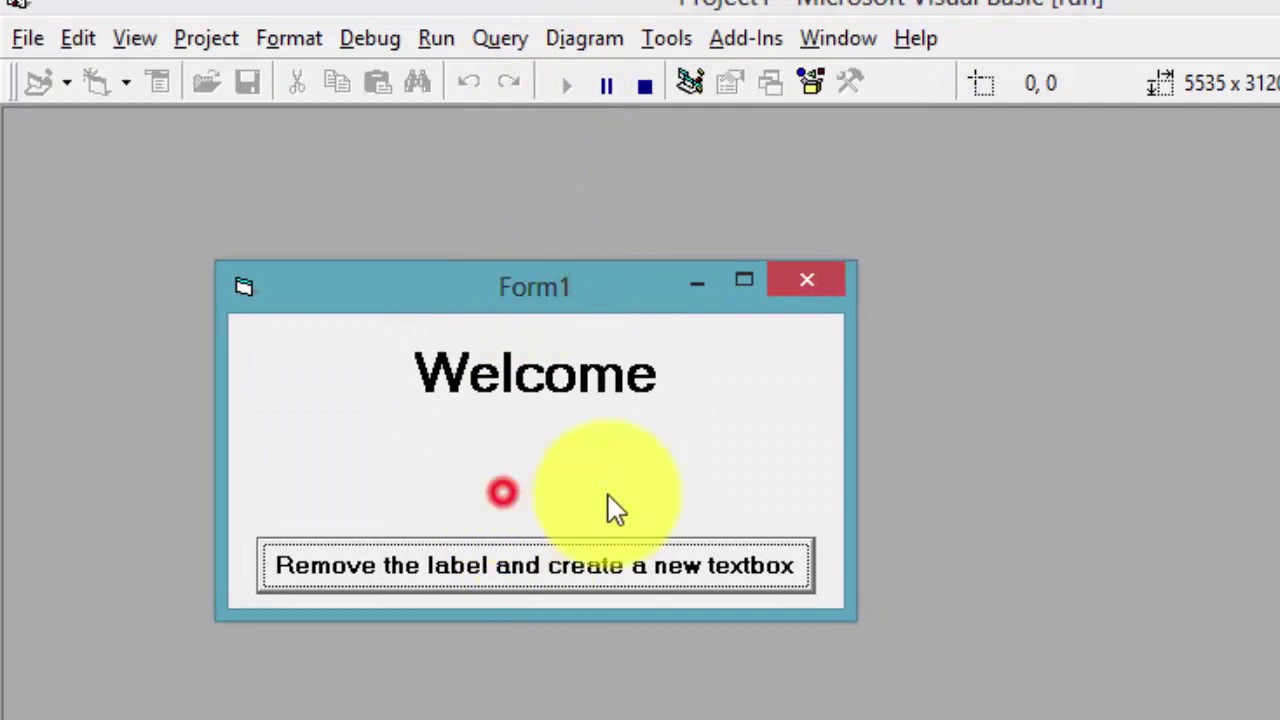The width and height of the screenshot is (1280, 720).
Task: Open the Menu Editor icon
Action: pyautogui.click(x=158, y=83)
